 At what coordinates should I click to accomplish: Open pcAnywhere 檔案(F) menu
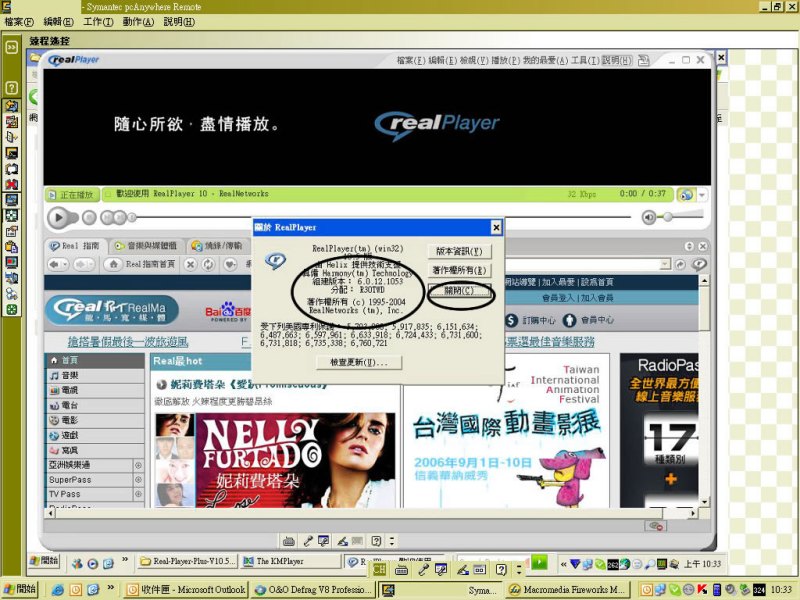tap(19, 22)
